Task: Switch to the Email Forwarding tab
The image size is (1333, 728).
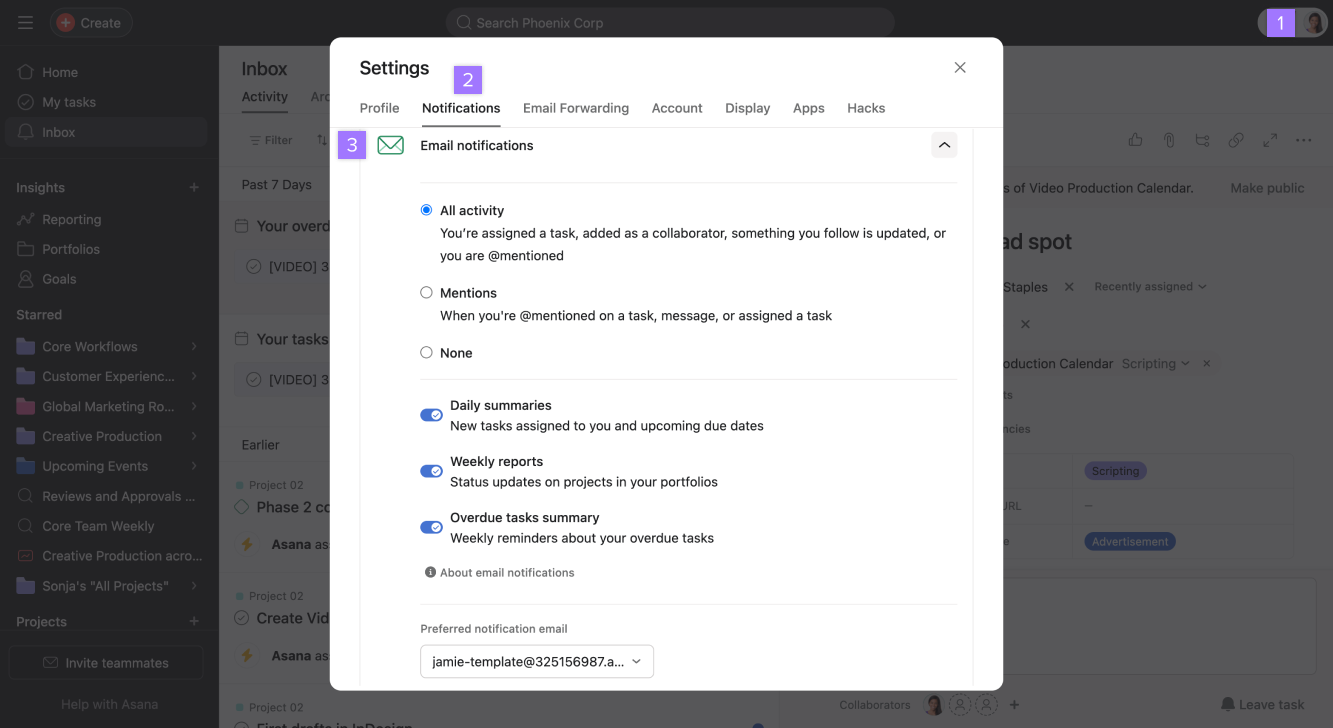Action: click(576, 108)
